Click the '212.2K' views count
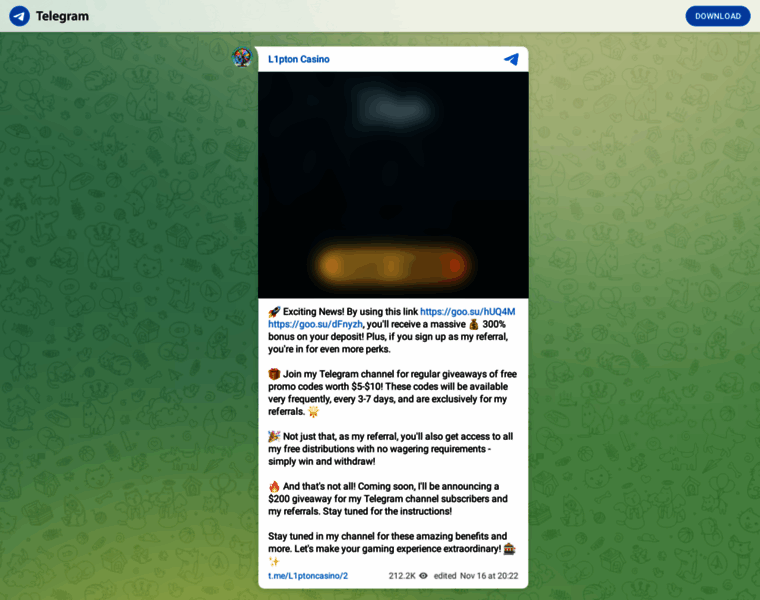760x600 pixels. (x=402, y=576)
